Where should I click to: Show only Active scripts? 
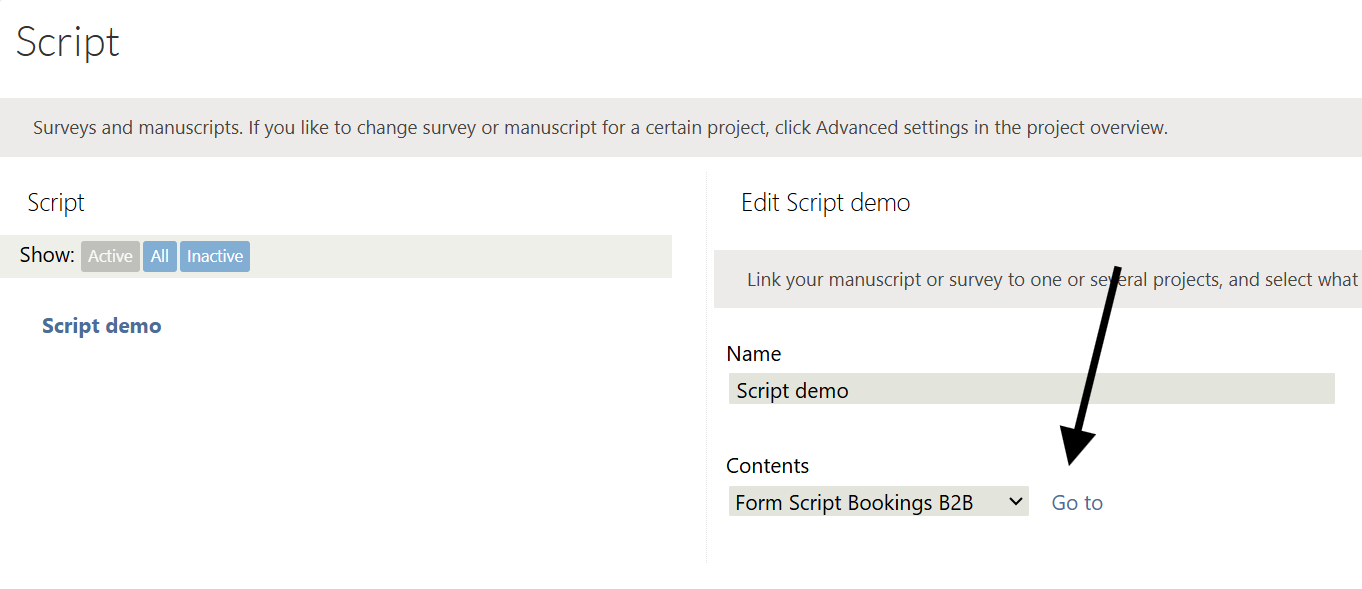110,256
